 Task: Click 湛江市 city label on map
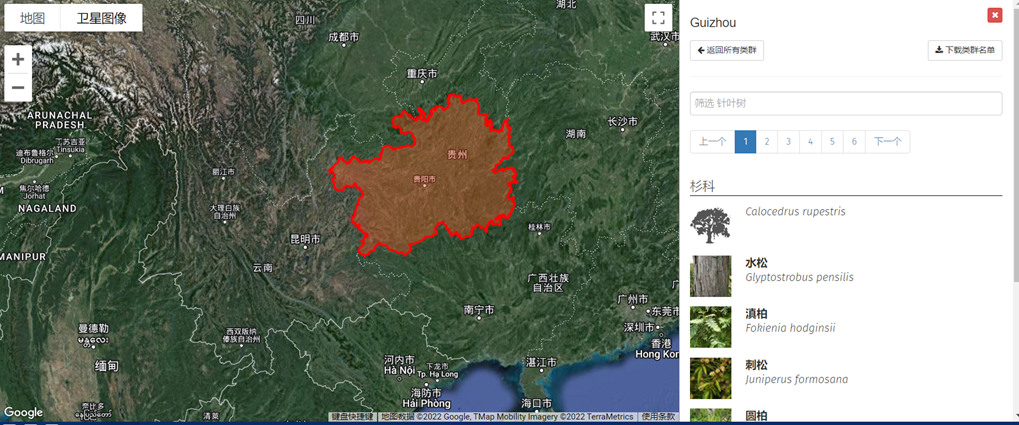point(541,362)
